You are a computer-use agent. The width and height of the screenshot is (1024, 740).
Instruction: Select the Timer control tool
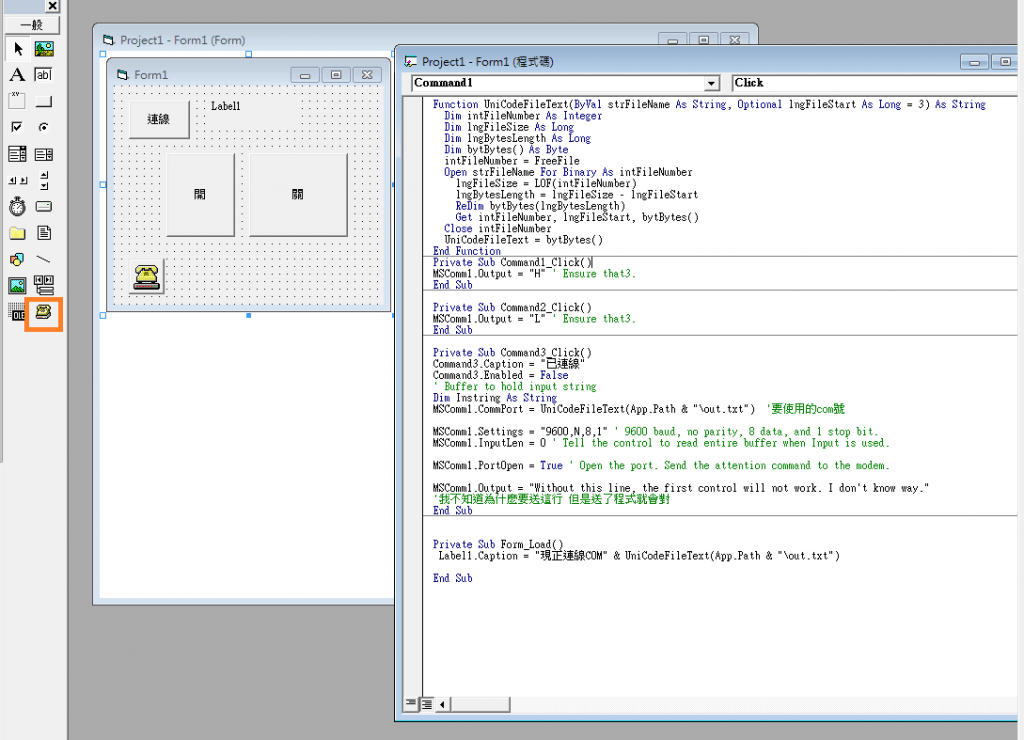click(x=15, y=206)
